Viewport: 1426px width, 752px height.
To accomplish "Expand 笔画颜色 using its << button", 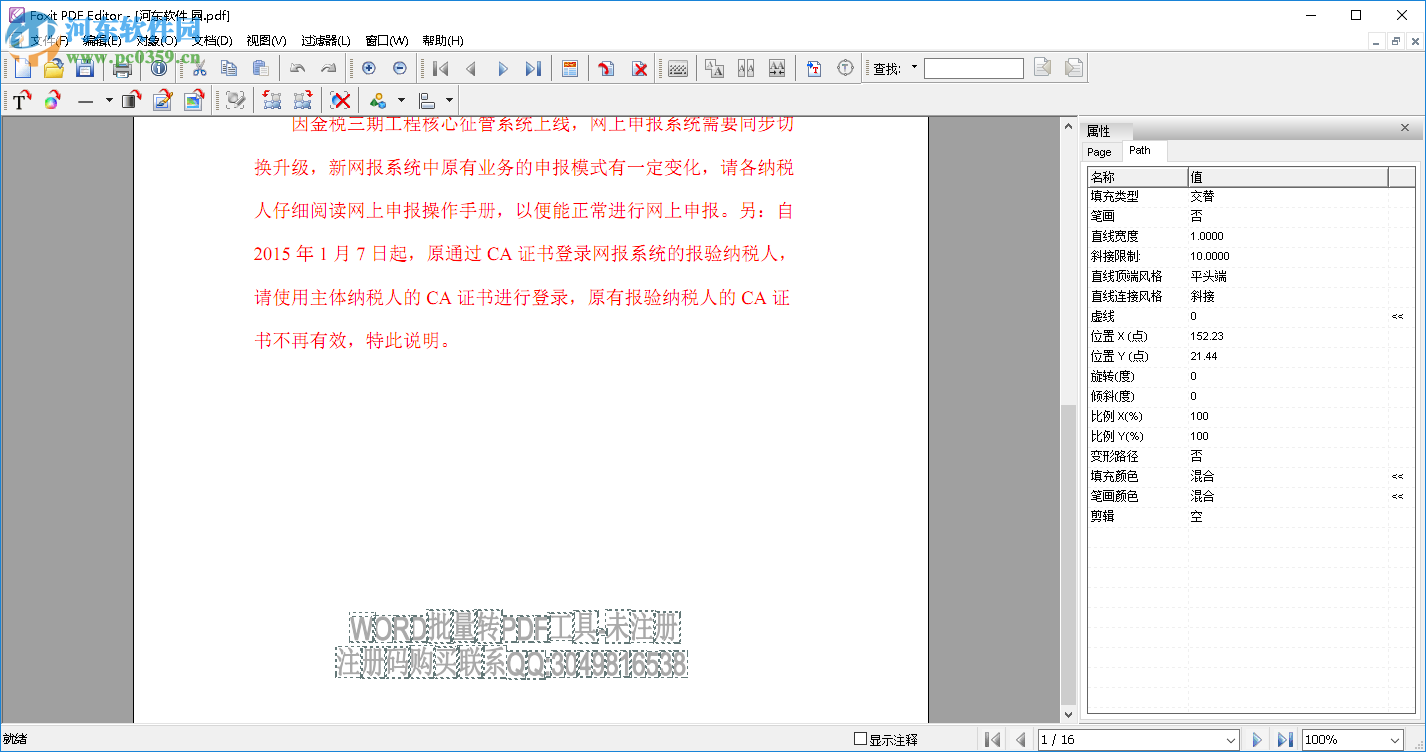I will click(x=1398, y=496).
